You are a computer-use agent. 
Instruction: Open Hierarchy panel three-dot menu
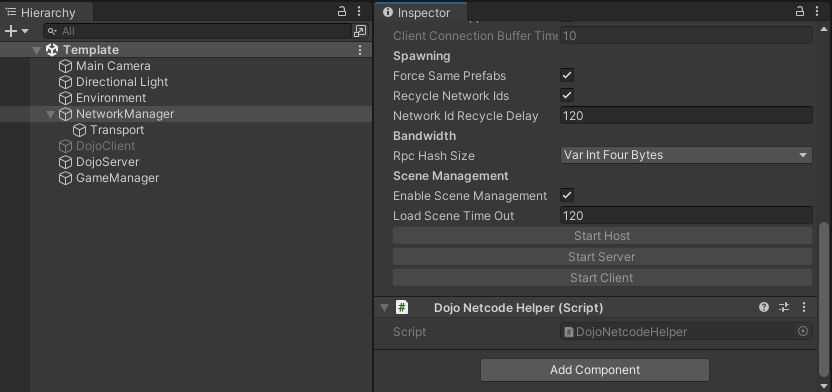[x=359, y=11]
